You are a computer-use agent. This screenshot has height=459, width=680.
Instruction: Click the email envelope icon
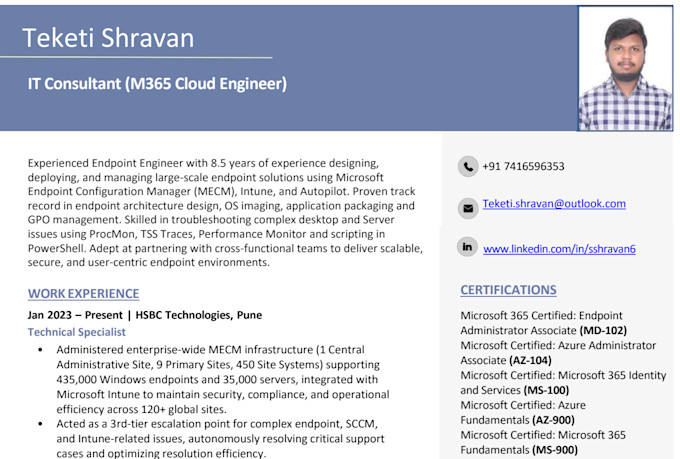(468, 208)
